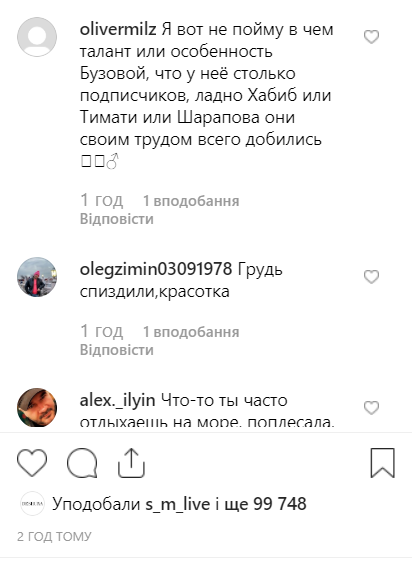Like olegzimin03091978's comment heart
412x572 pixels.
[x=371, y=277]
